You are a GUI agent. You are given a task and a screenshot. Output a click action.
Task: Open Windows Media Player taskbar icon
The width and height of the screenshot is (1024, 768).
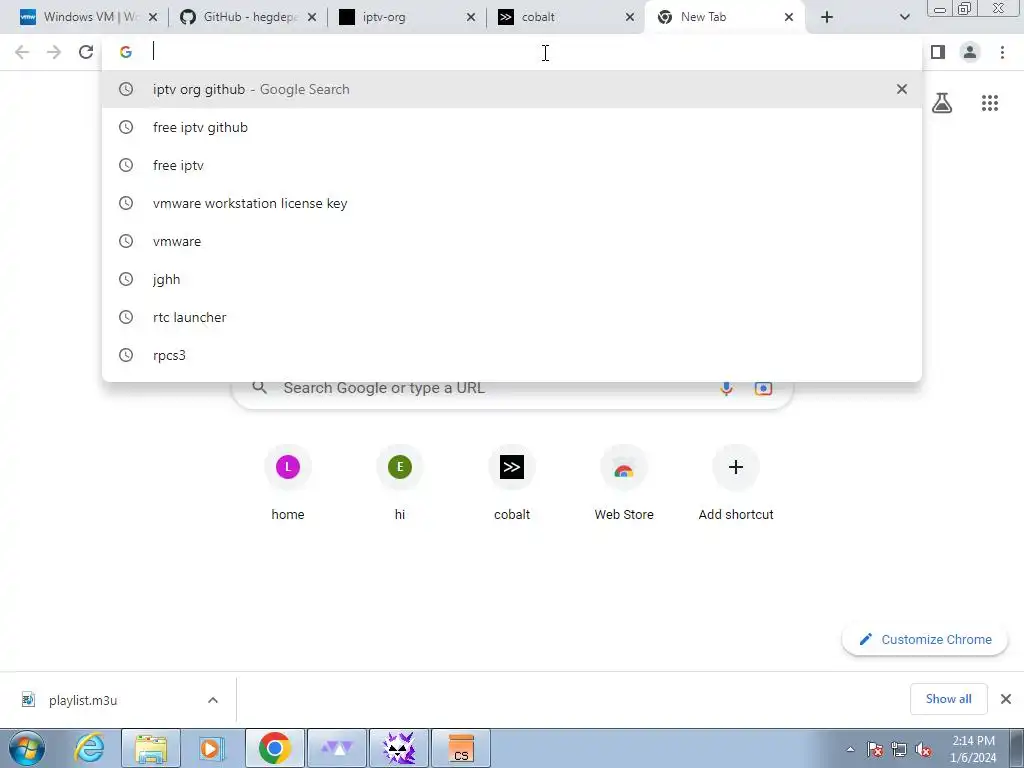click(211, 748)
